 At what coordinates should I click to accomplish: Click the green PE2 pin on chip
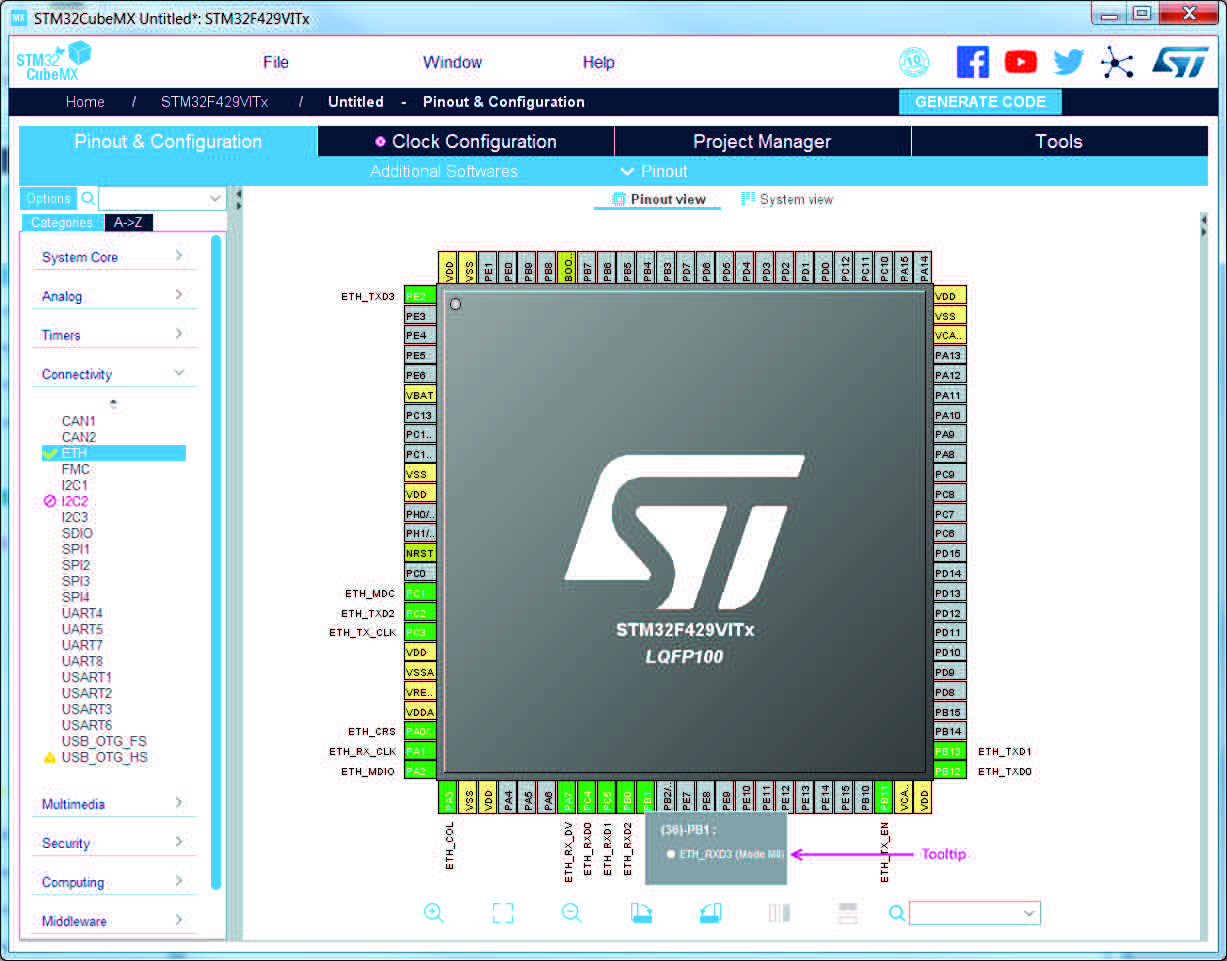tap(420, 296)
